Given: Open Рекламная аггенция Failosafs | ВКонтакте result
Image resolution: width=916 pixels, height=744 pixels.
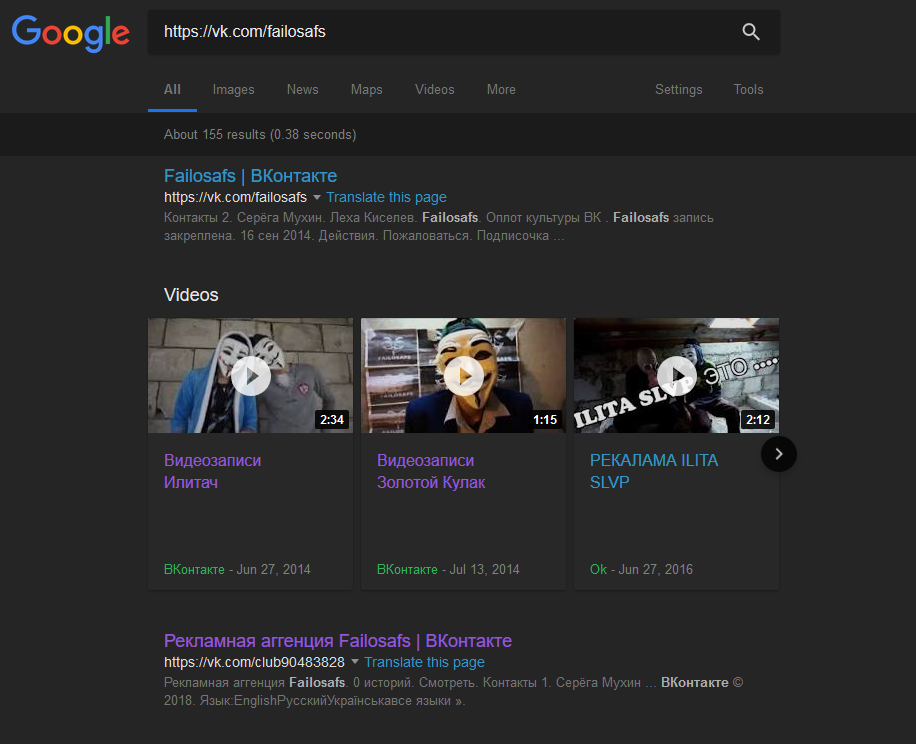Looking at the screenshot, I should point(338,641).
